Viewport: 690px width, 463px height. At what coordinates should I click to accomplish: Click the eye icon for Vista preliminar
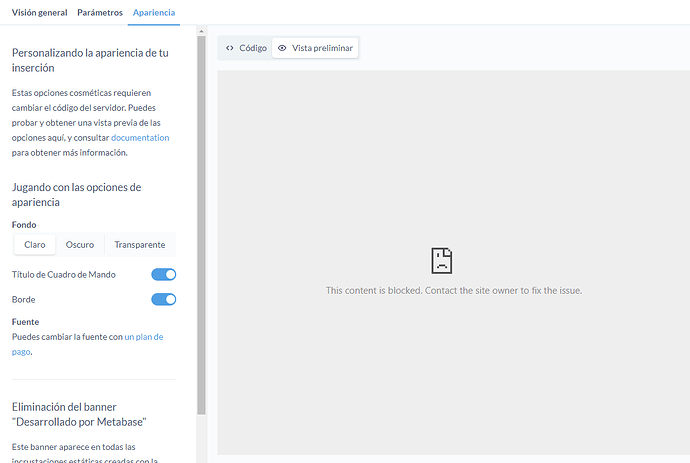click(282, 48)
